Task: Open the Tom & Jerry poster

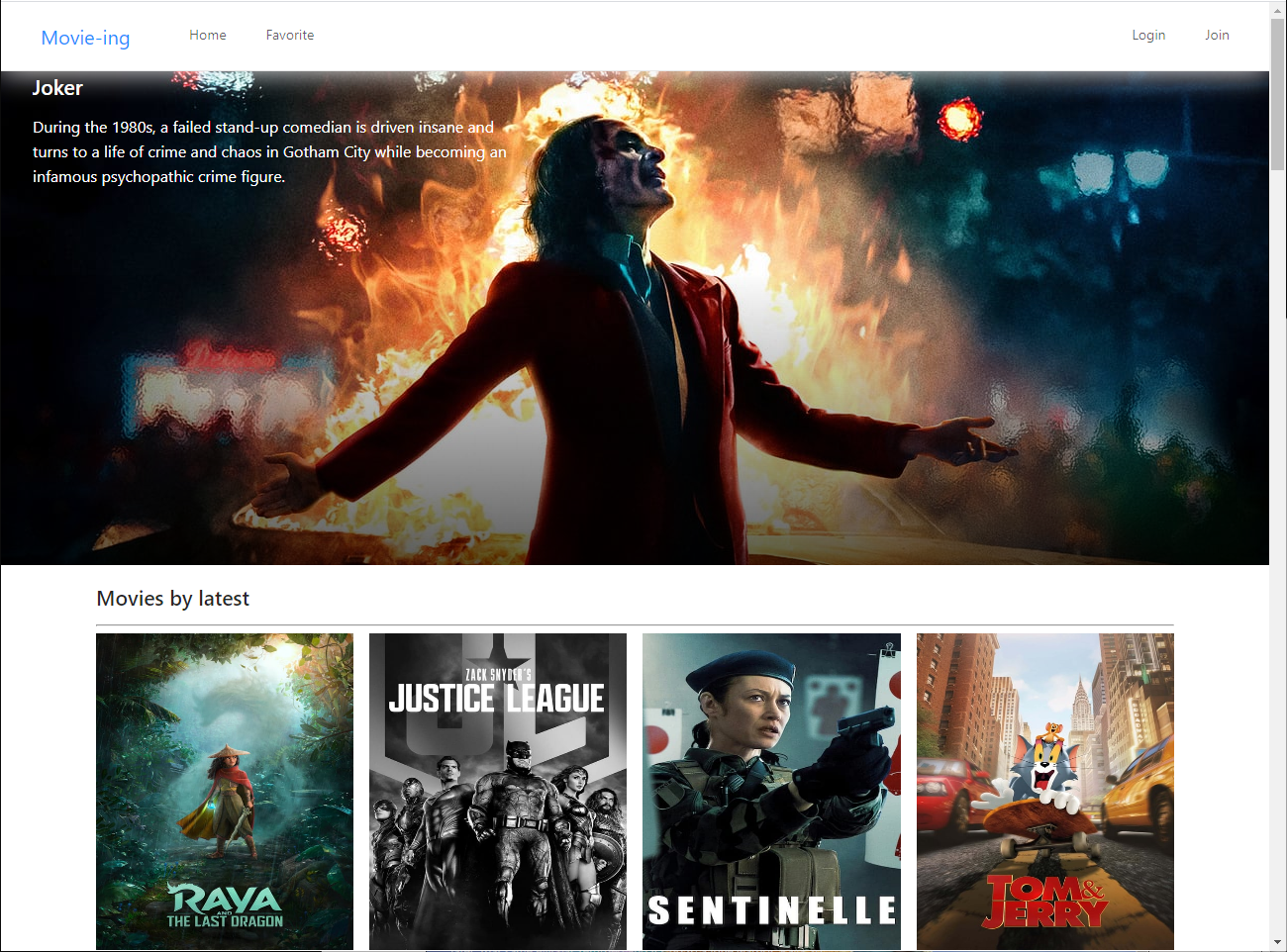Action: coord(1045,792)
